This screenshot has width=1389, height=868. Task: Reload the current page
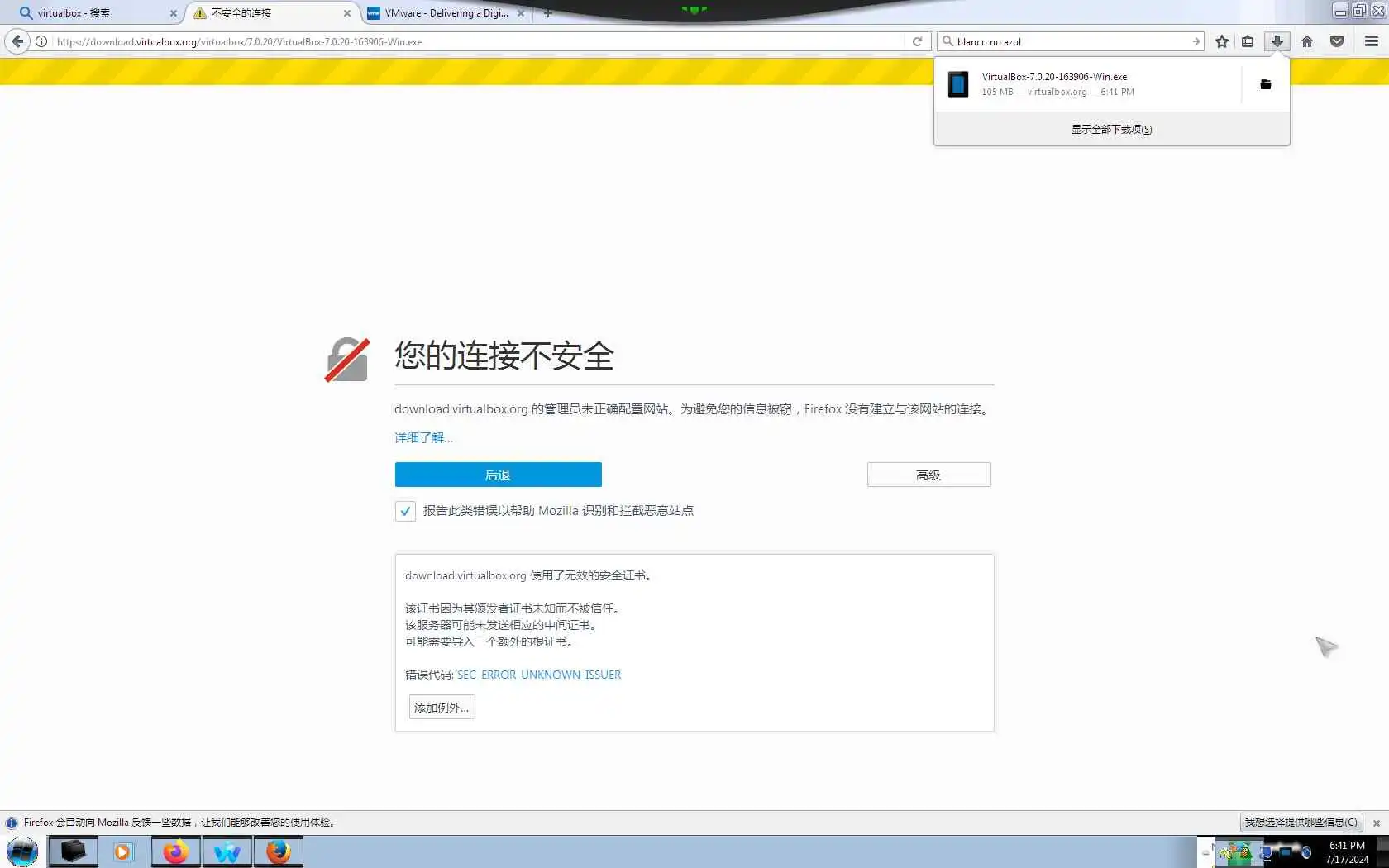pos(917,41)
